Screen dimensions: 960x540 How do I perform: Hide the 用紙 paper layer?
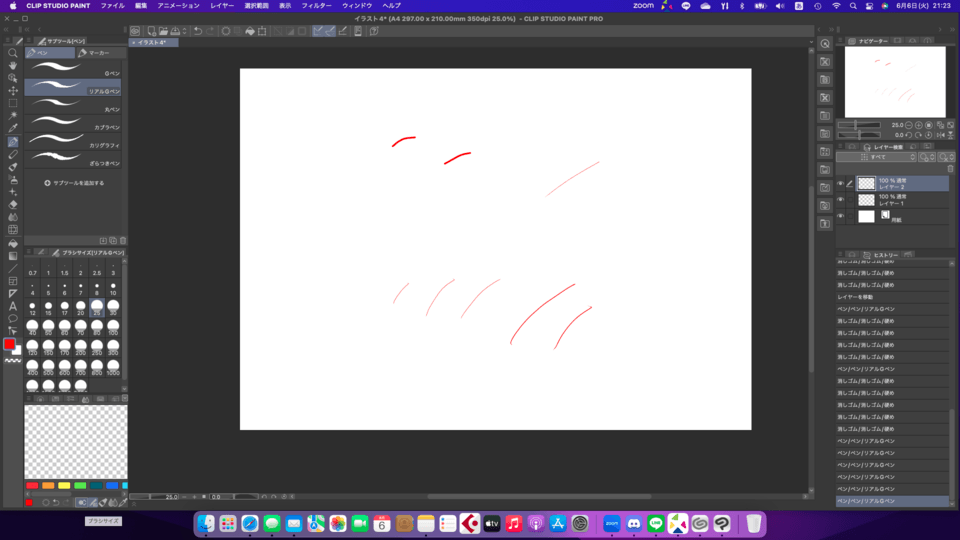841,216
